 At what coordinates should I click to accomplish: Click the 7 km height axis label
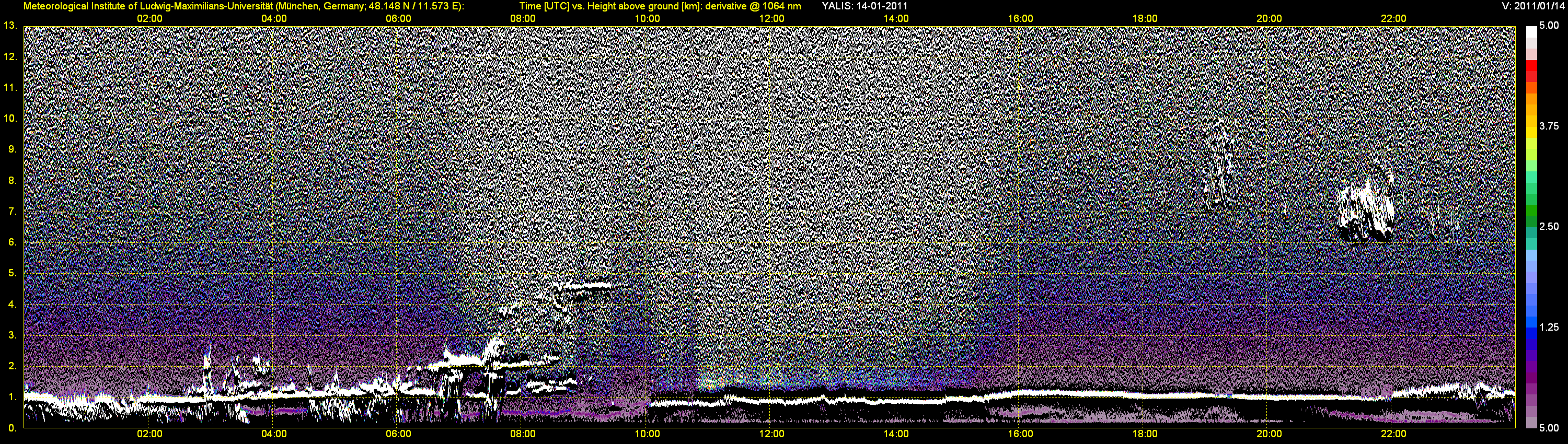coord(12,211)
